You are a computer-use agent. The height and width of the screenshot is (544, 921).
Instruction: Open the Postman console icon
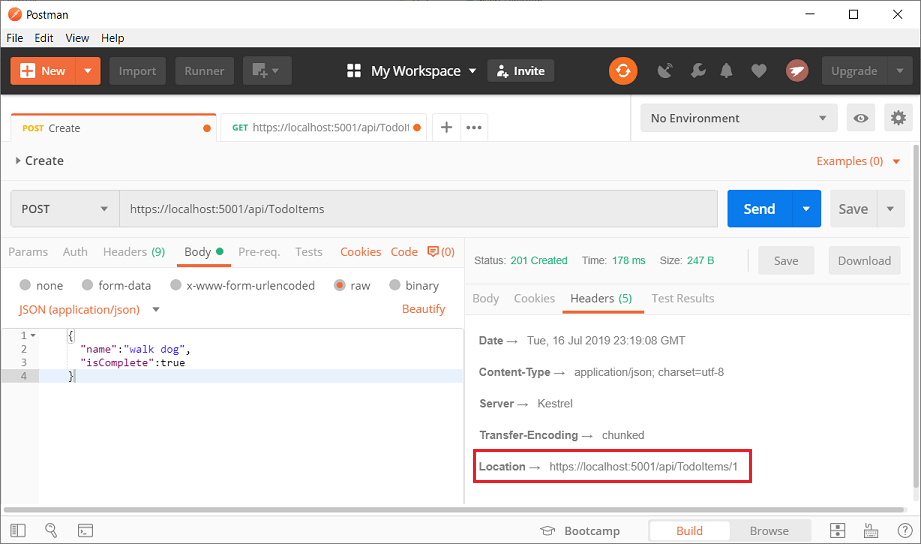point(85,530)
